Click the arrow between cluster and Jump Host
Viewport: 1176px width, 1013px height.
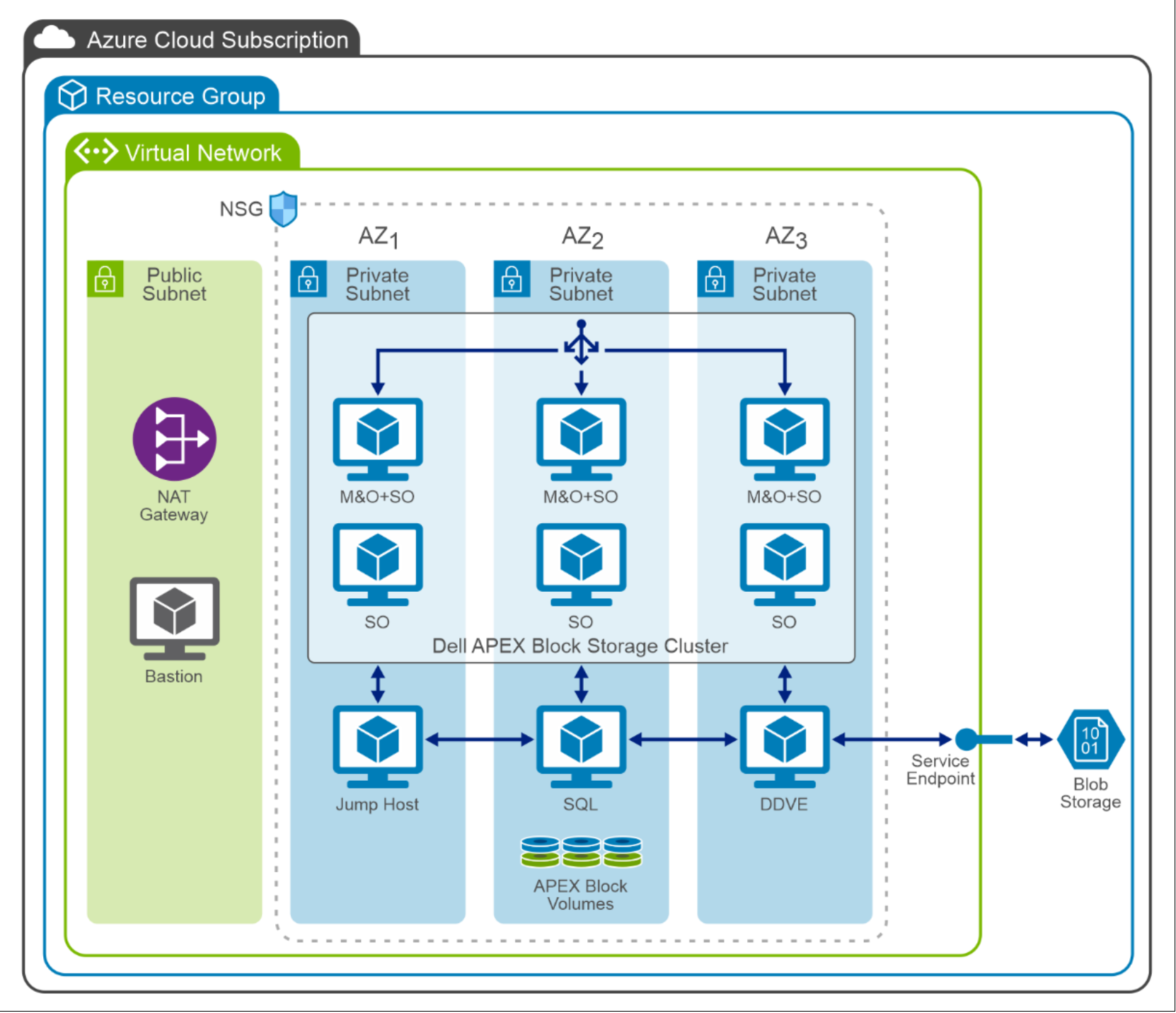[x=378, y=684]
